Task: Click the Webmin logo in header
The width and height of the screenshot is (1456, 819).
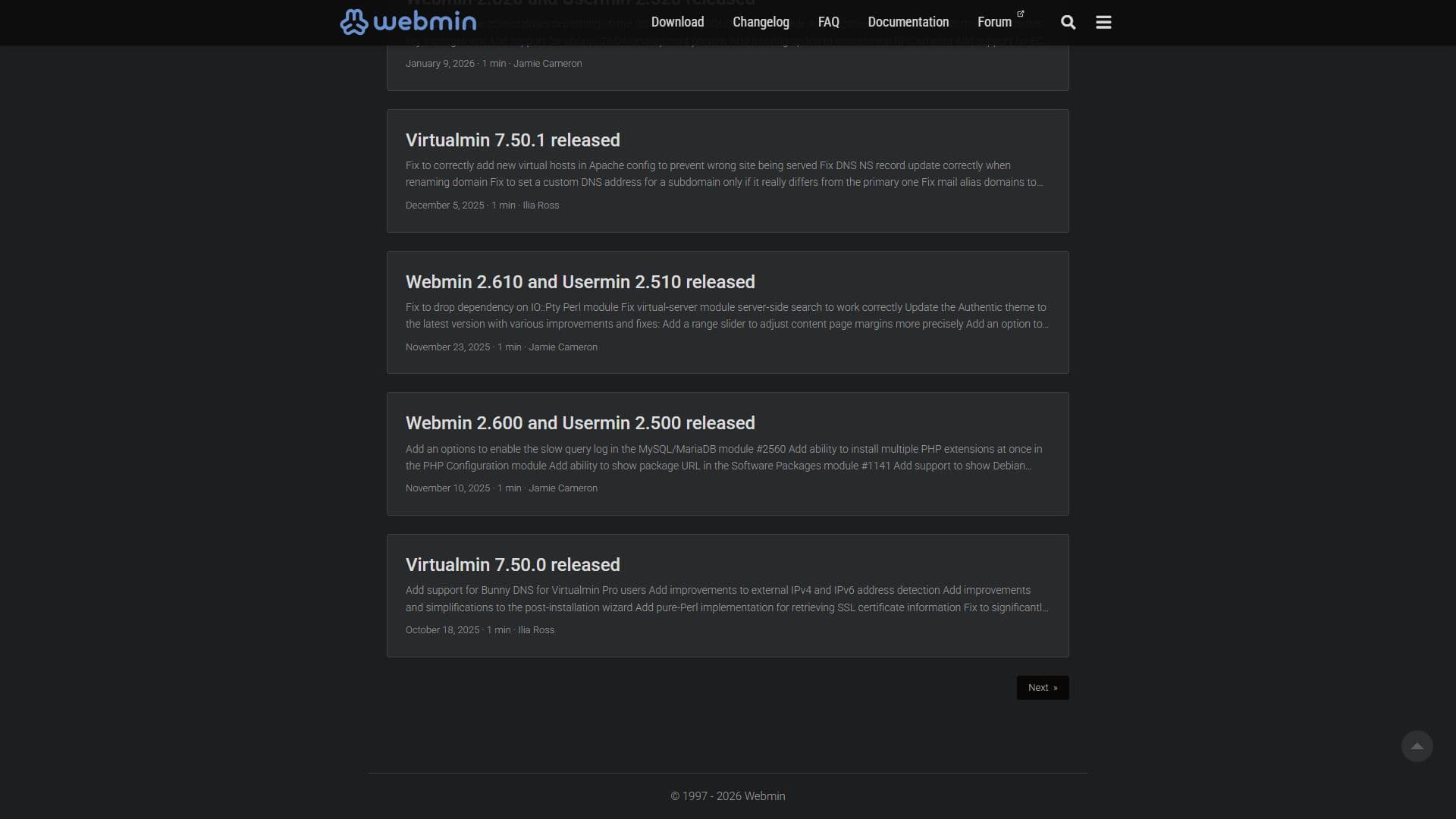Action: pyautogui.click(x=408, y=22)
